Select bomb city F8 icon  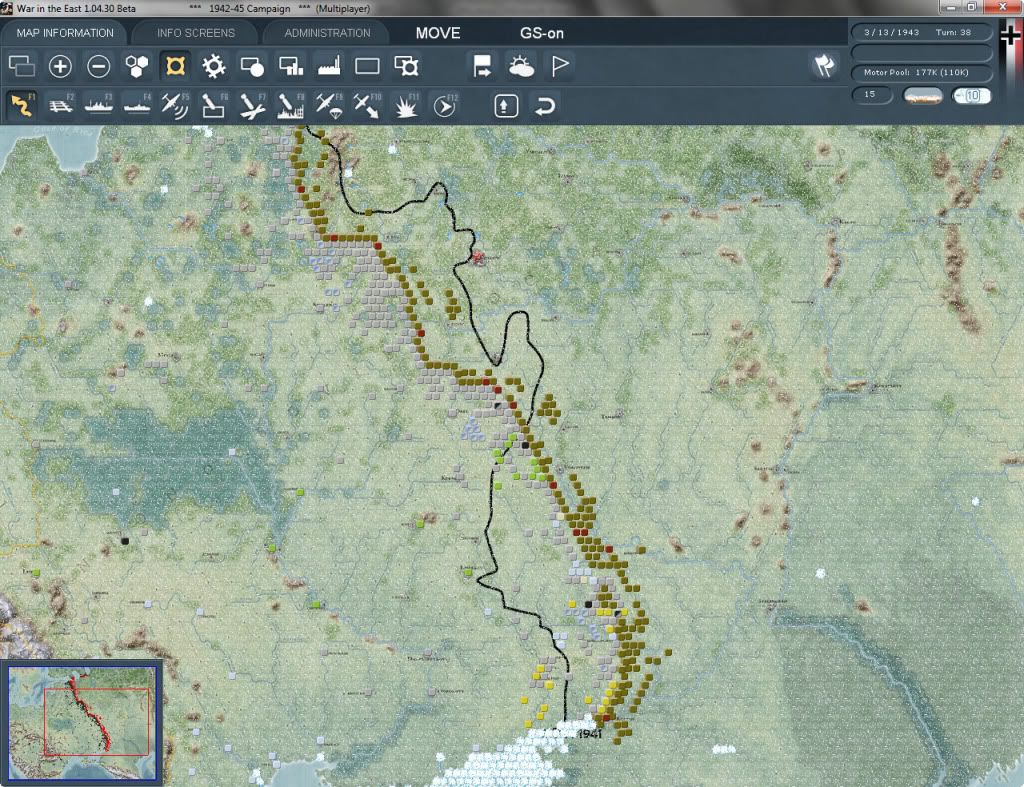[291, 105]
